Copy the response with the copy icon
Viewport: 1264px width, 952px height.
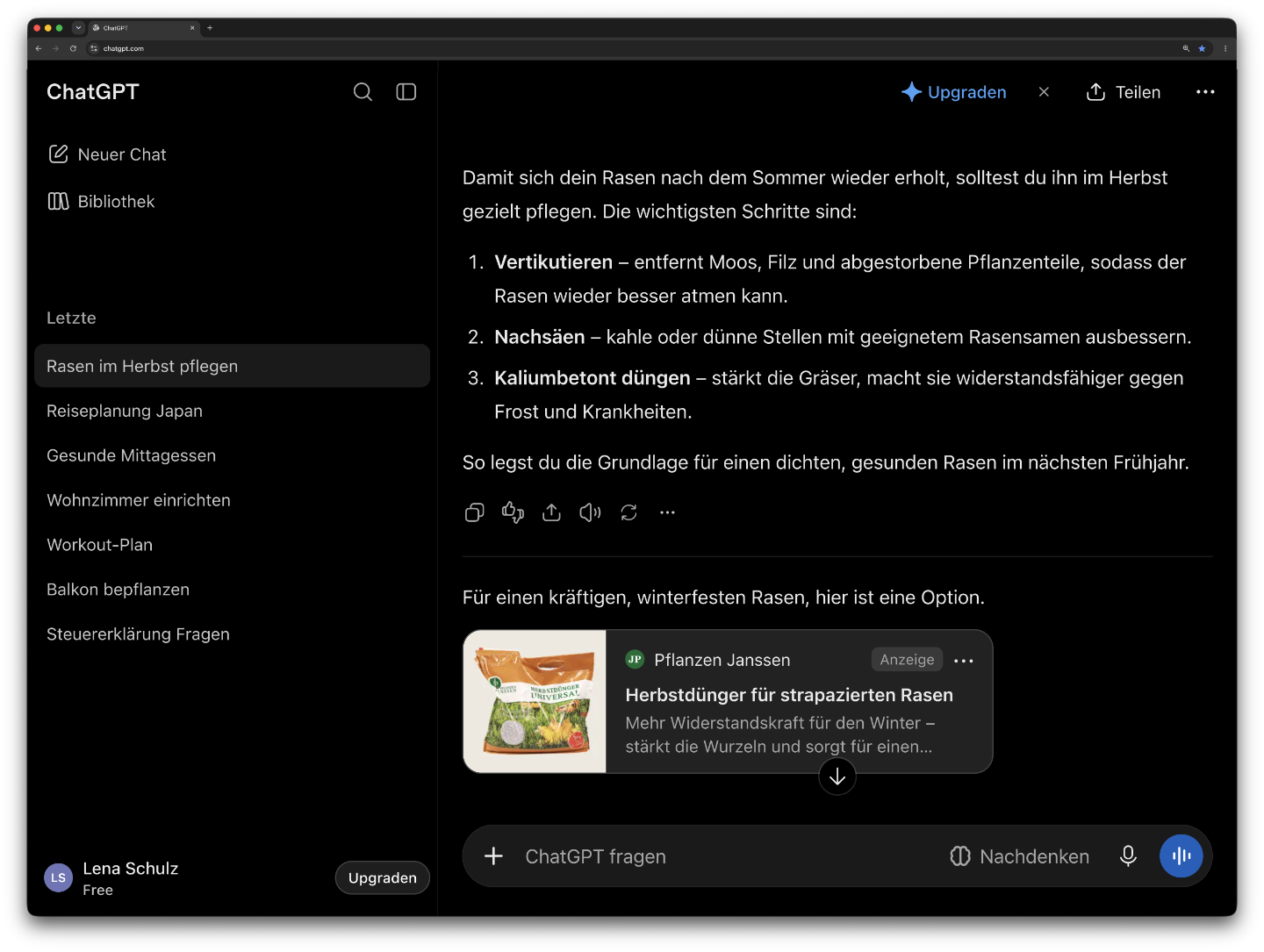[474, 512]
